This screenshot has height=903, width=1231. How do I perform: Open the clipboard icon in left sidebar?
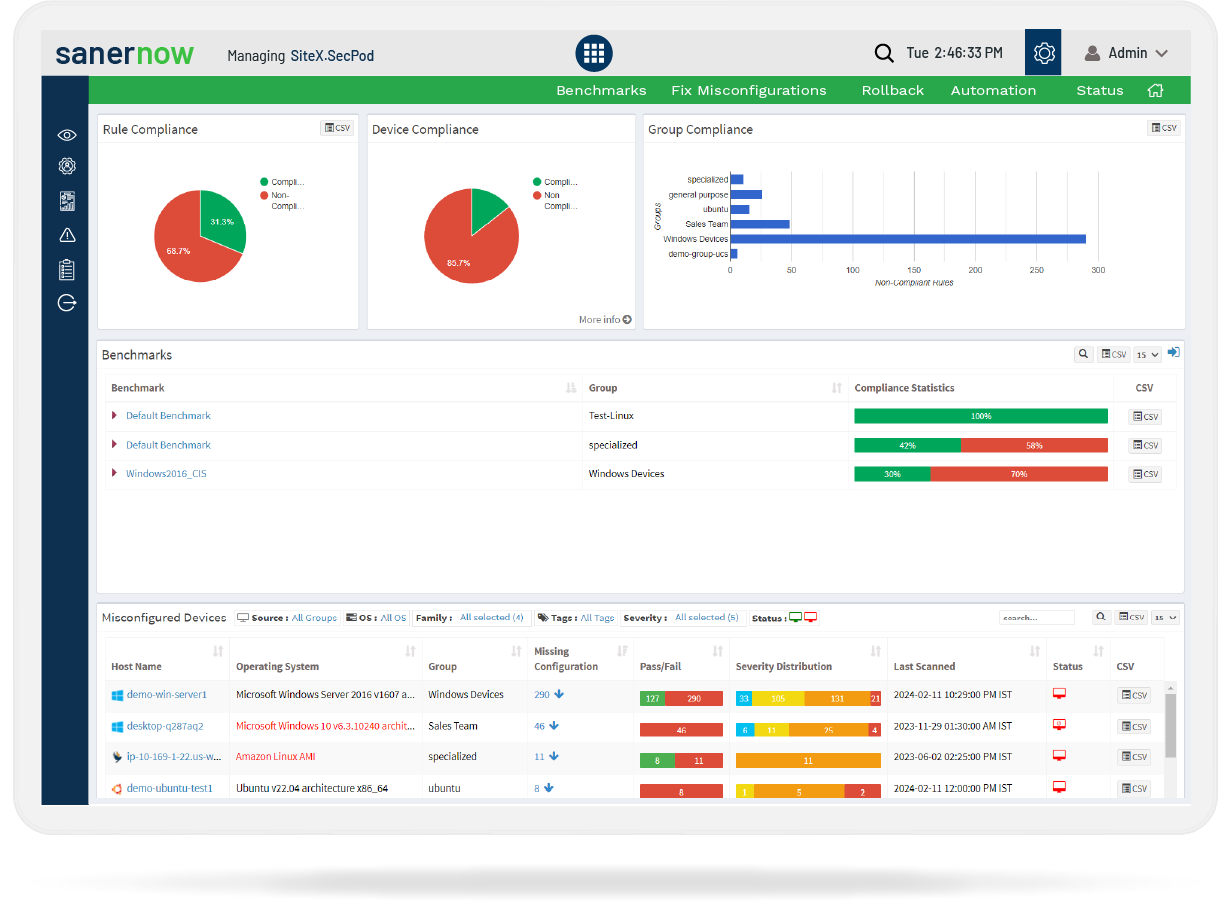click(67, 269)
